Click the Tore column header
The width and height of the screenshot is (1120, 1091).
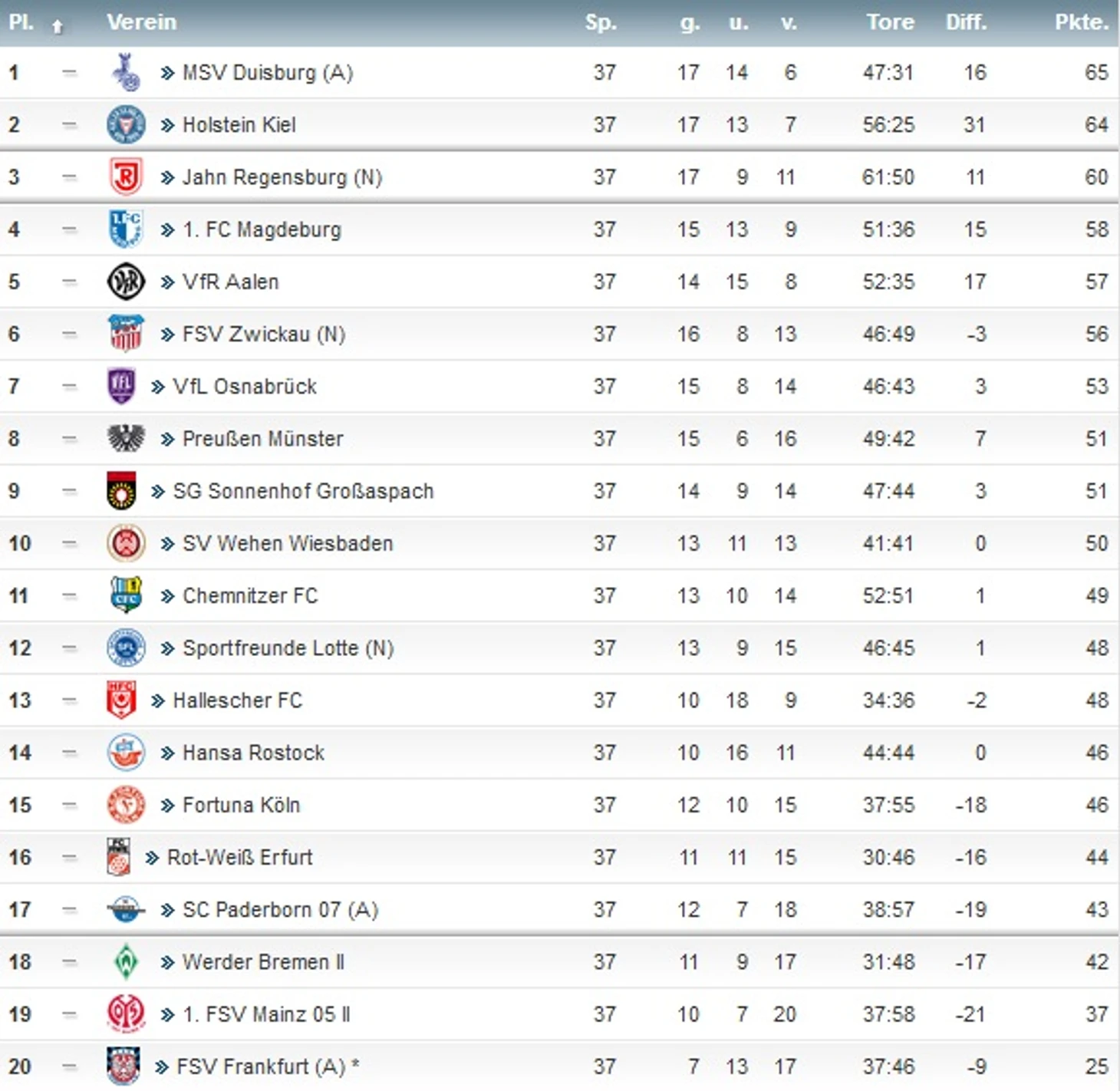890,22
